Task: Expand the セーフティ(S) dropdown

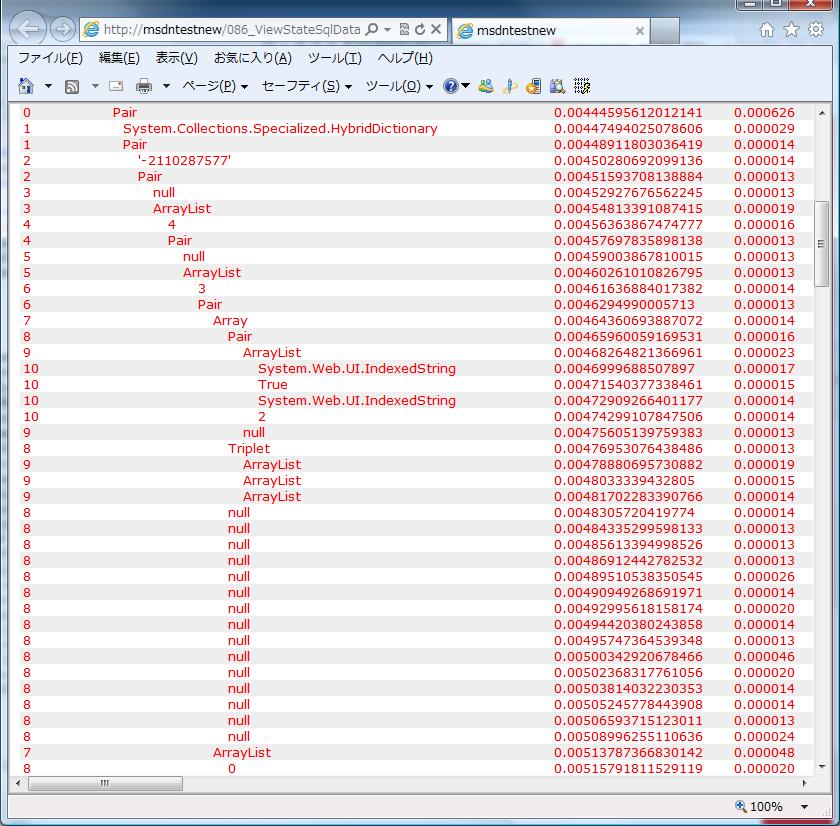Action: click(x=306, y=87)
